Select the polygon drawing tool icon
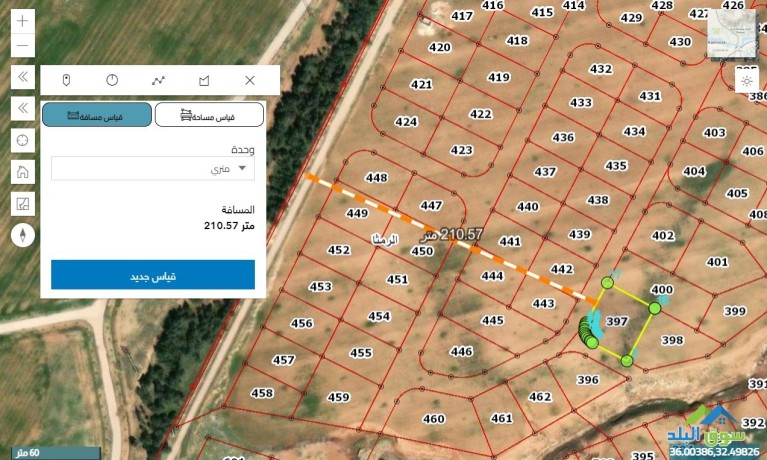Viewport: 767px width, 460px height. coord(204,80)
